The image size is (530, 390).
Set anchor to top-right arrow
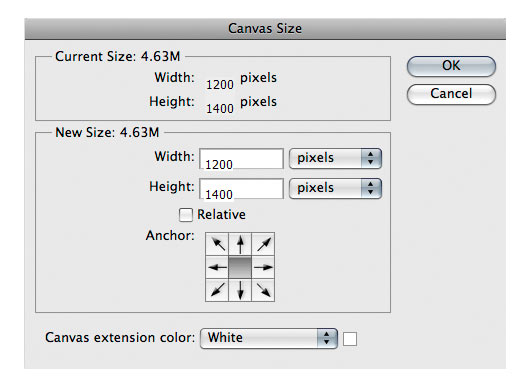click(x=263, y=244)
